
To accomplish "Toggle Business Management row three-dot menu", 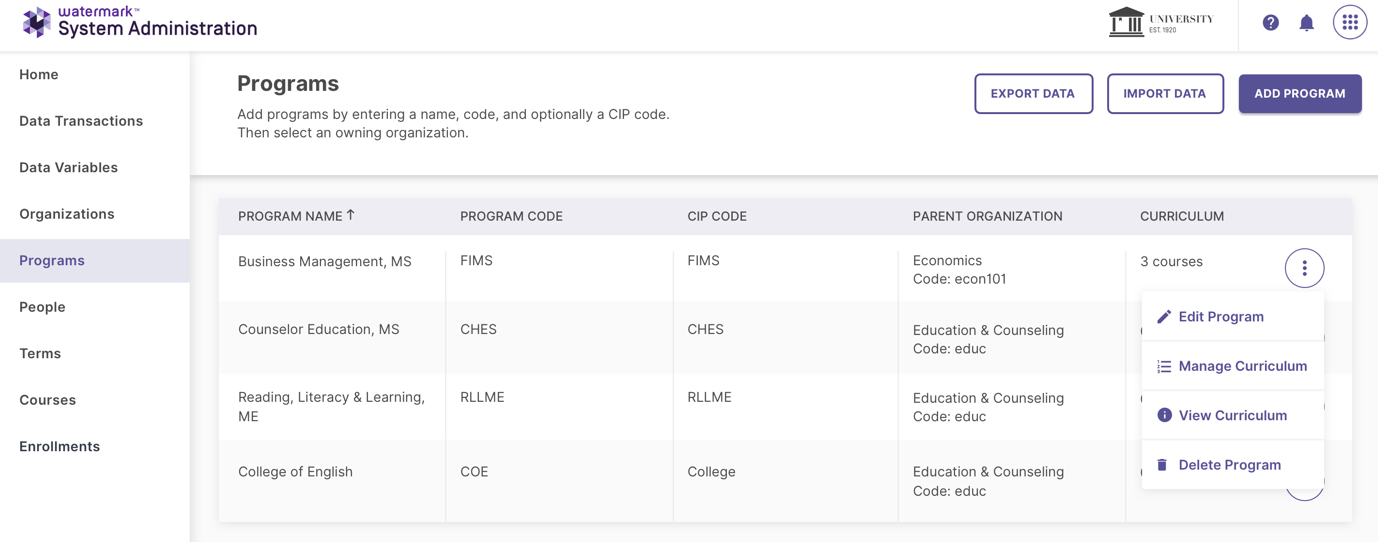I will [1304, 268].
